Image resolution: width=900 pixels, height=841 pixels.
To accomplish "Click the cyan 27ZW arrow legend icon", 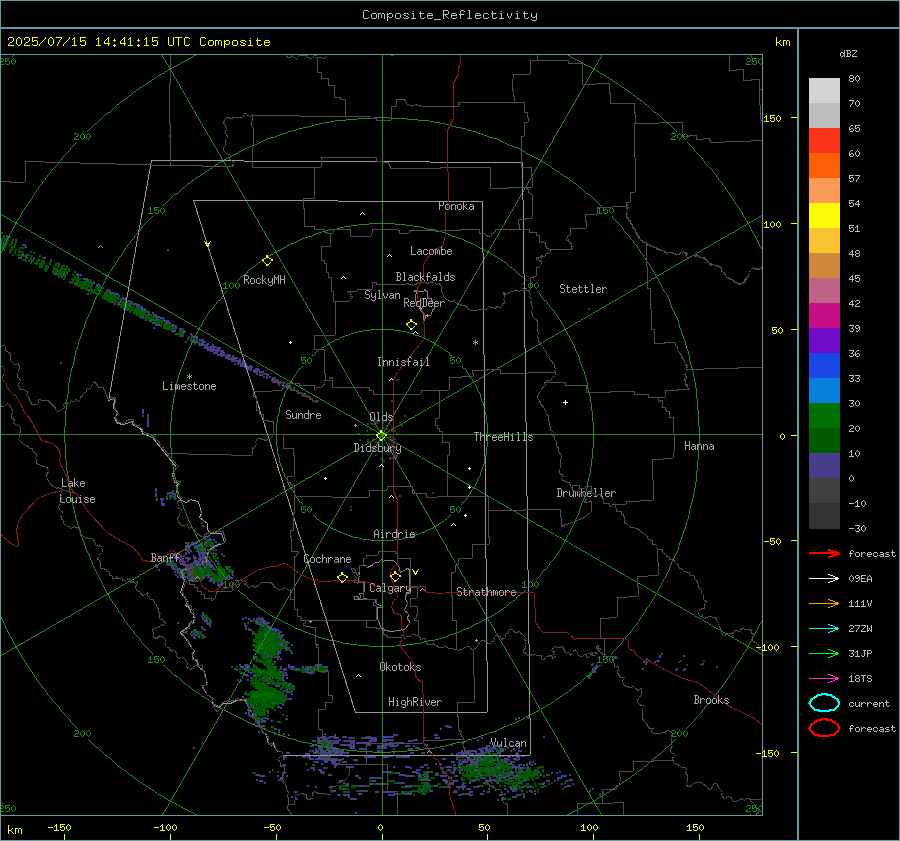I will [x=824, y=629].
